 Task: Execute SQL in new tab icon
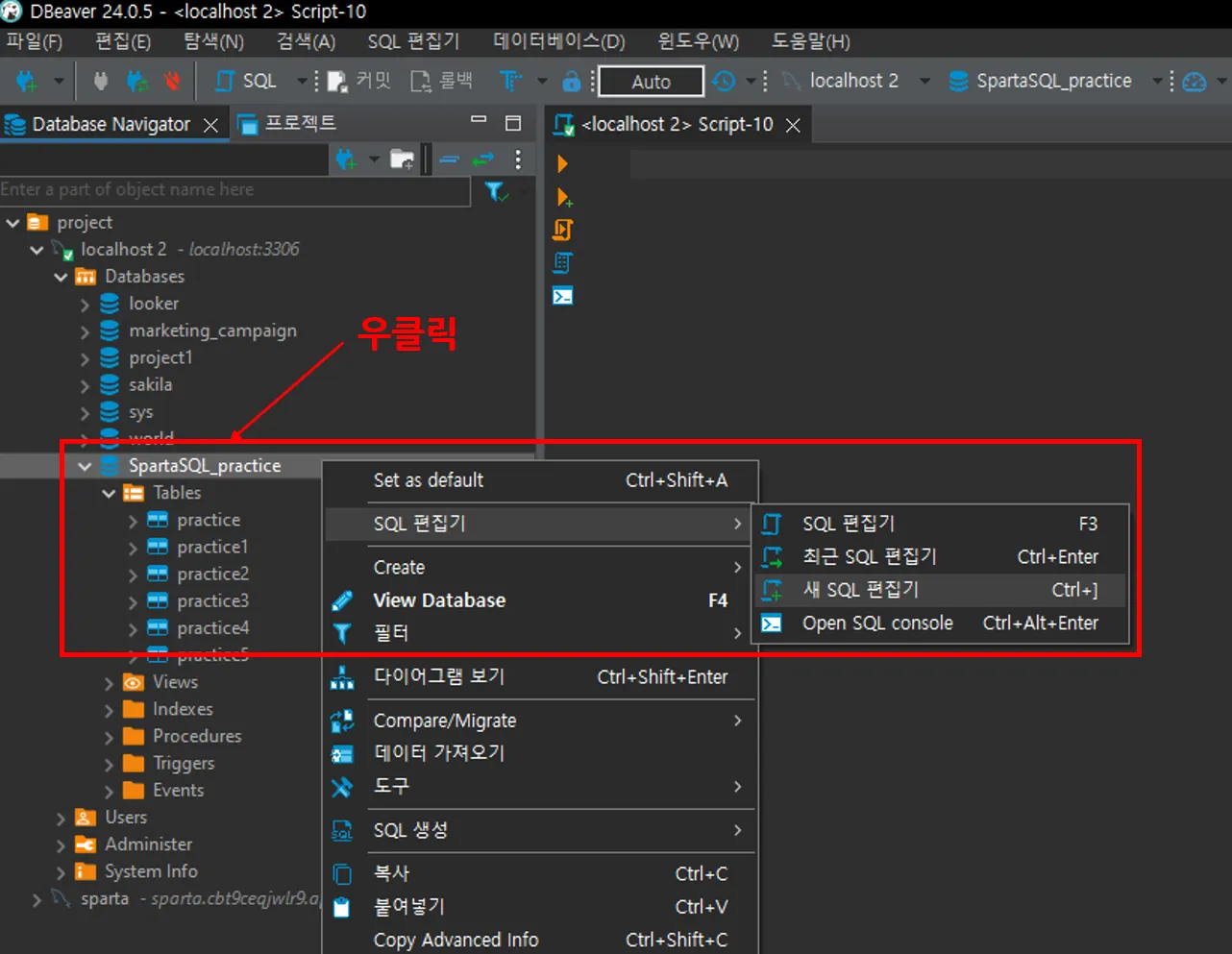564,198
